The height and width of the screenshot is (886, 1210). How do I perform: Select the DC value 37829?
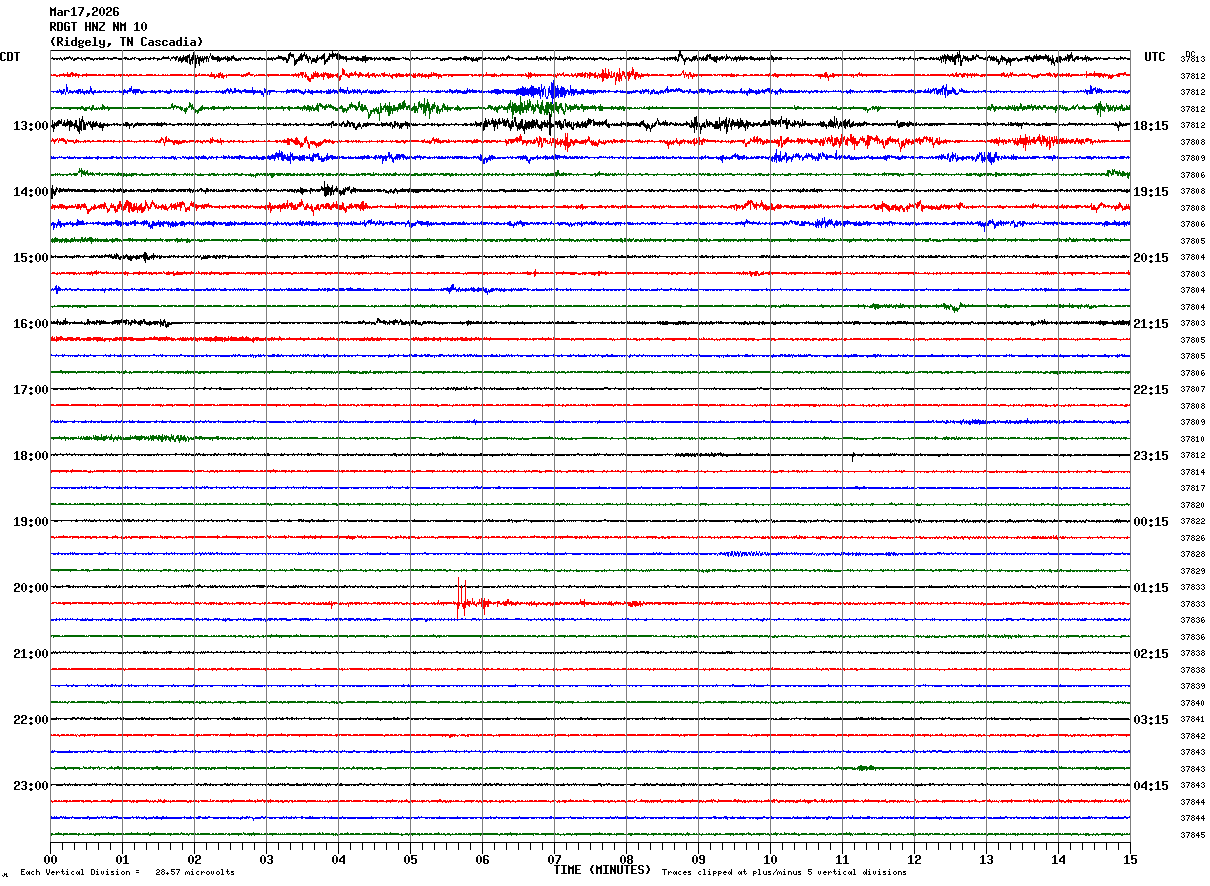coord(1193,571)
